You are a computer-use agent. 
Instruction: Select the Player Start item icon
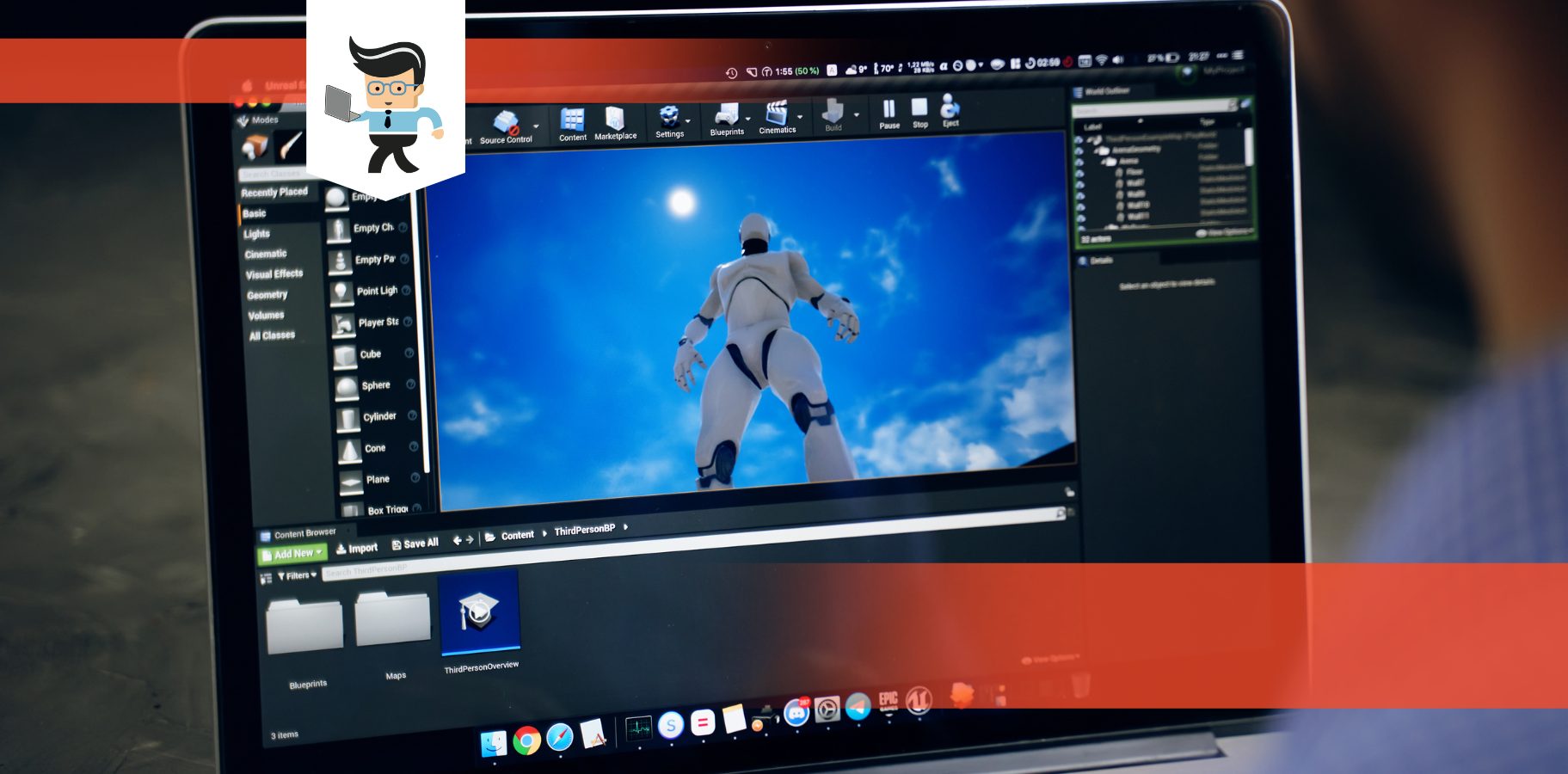tap(343, 324)
